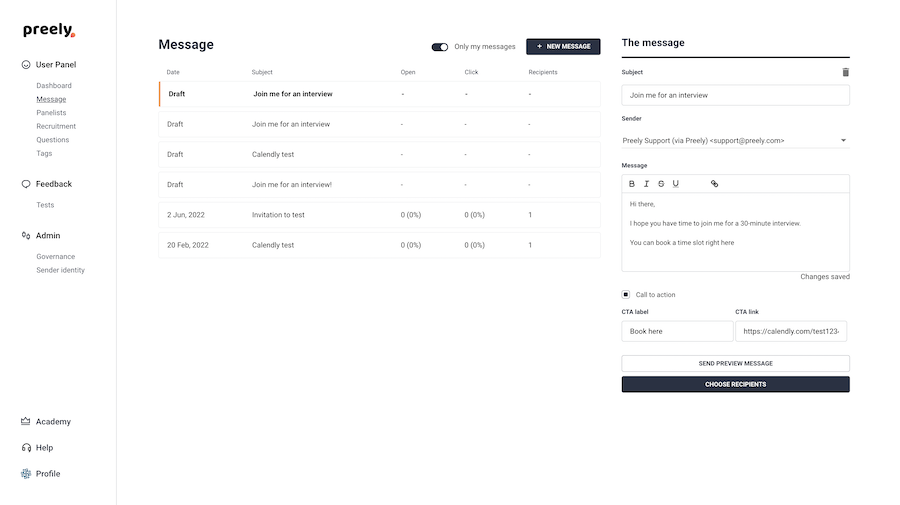900x505 pixels.
Task: Open the Help section
Action: pos(44,448)
